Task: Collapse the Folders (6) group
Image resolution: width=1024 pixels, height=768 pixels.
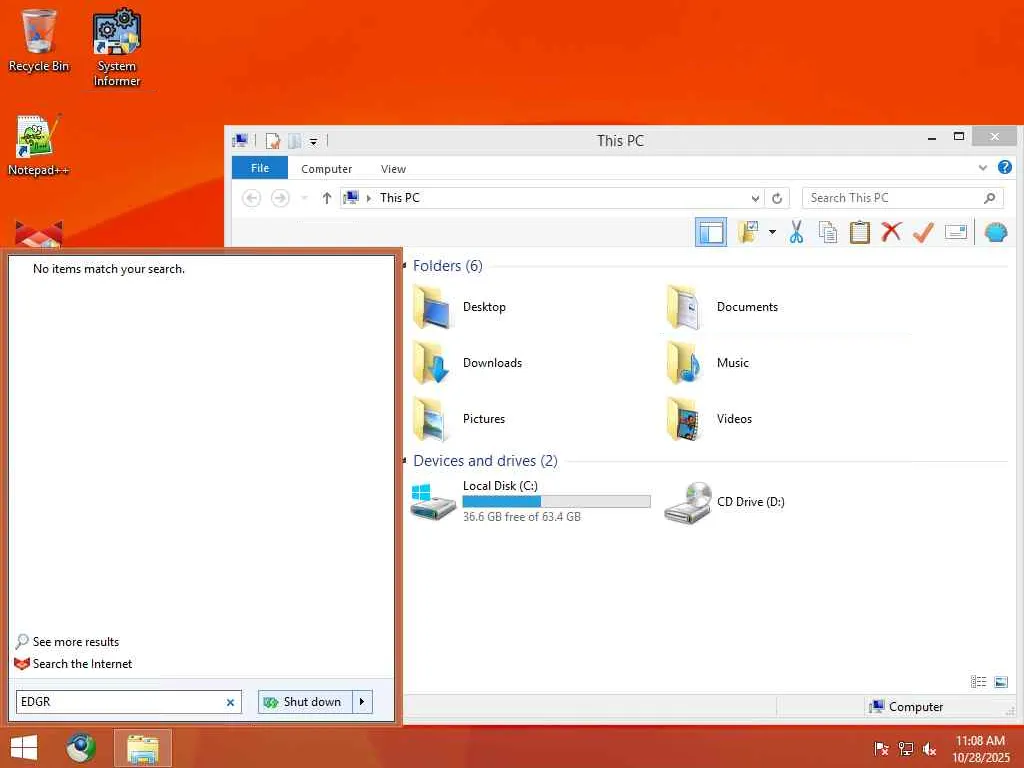Action: (x=406, y=265)
